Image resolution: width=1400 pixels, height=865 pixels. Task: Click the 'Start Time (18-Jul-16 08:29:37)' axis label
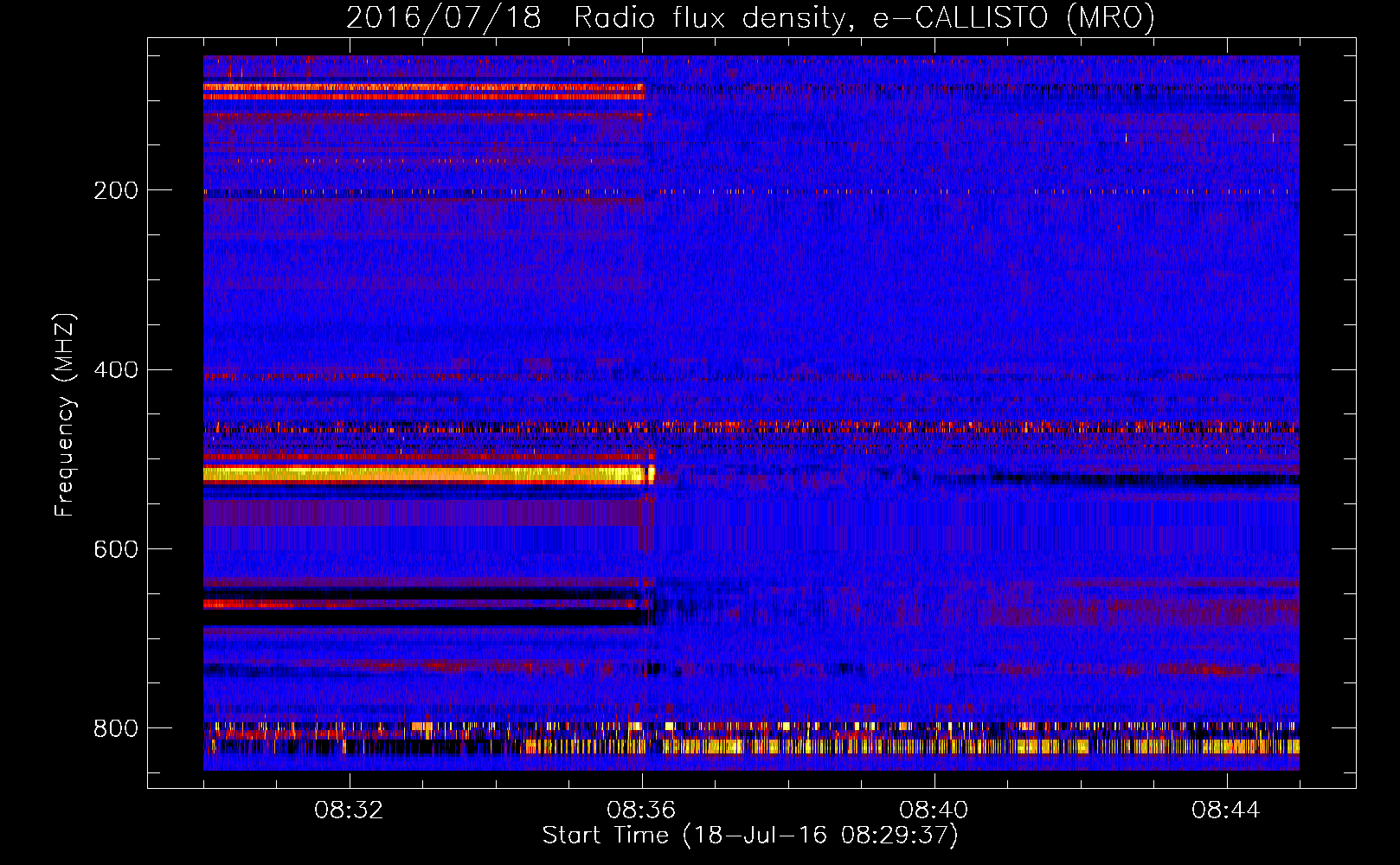[x=750, y=836]
